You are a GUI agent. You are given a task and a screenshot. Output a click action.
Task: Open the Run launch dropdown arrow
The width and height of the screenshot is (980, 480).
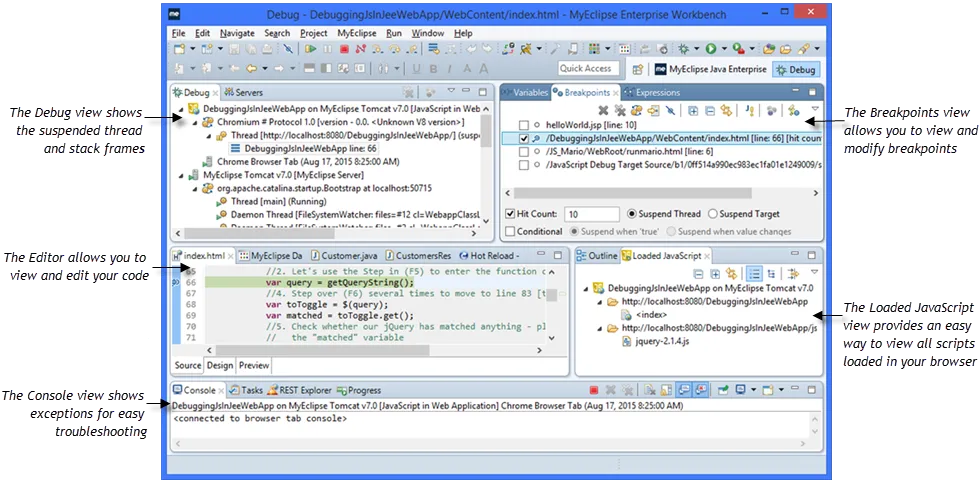pyautogui.click(x=724, y=49)
